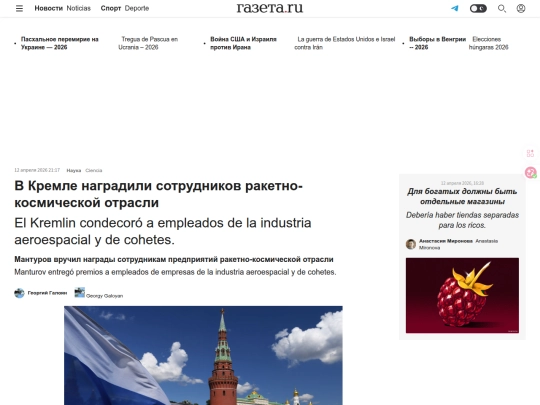Open the Наука category link

tap(74, 170)
